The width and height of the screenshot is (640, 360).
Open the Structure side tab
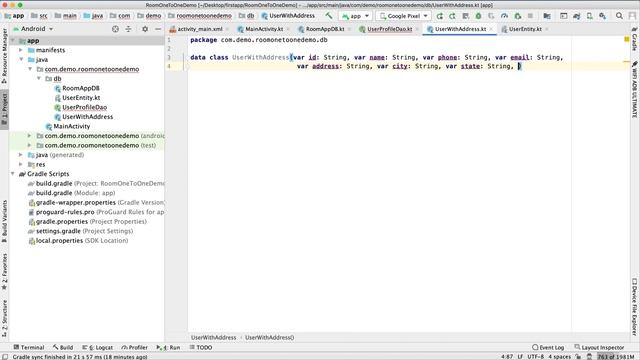pos(4,318)
